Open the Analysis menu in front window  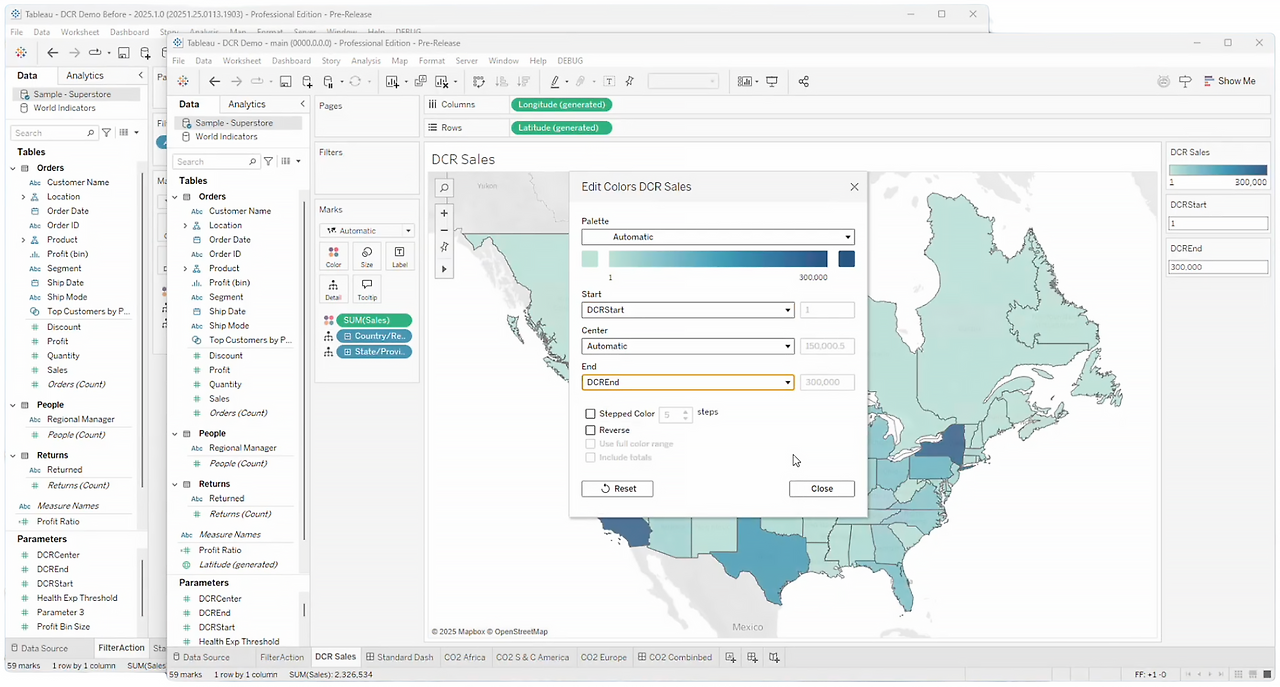click(366, 61)
